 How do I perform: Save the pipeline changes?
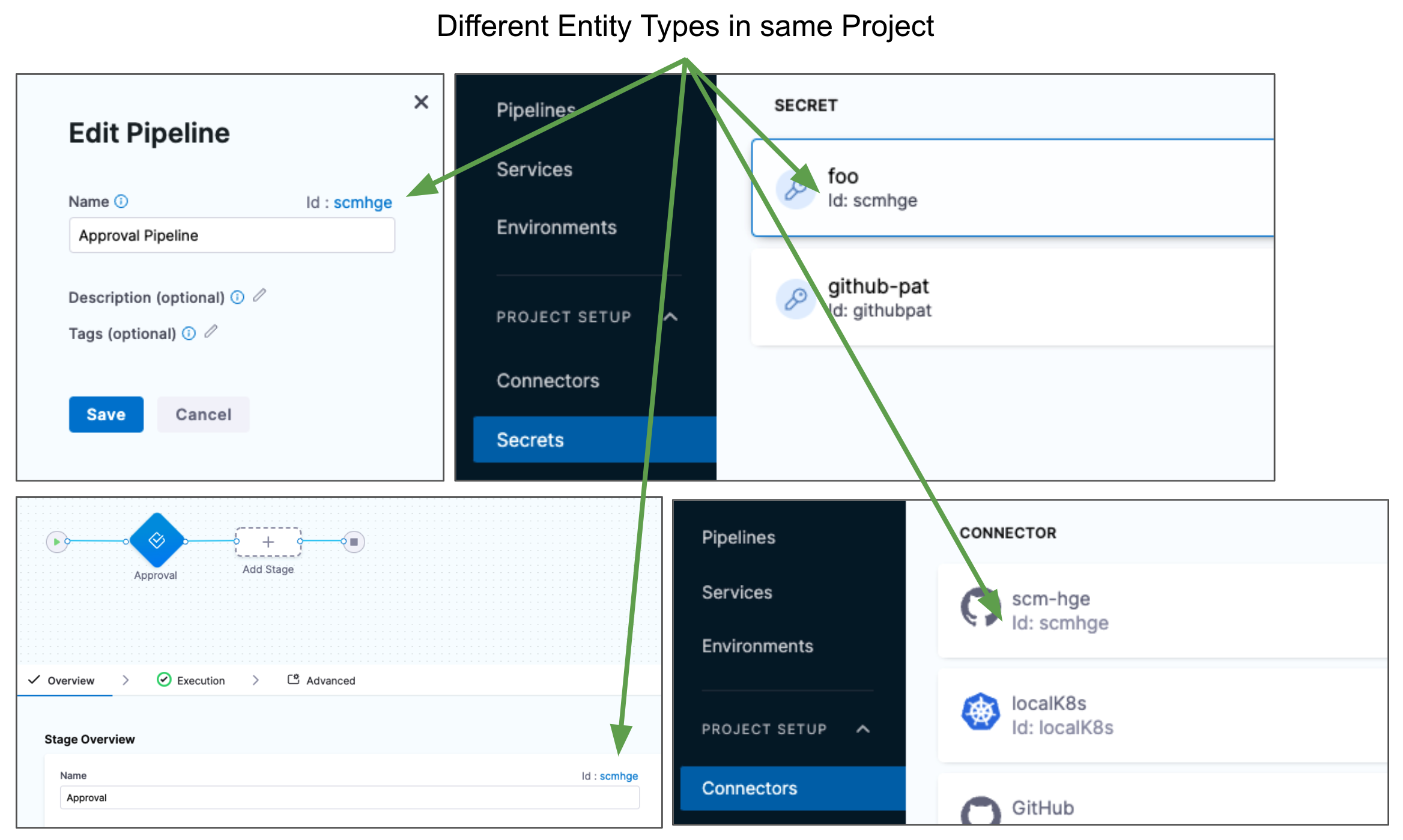click(x=106, y=414)
